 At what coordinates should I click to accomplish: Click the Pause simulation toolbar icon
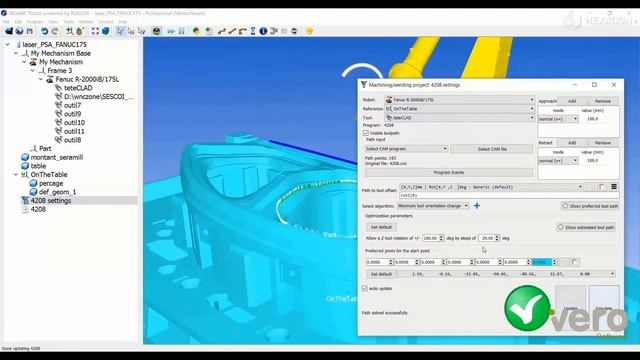182,31
